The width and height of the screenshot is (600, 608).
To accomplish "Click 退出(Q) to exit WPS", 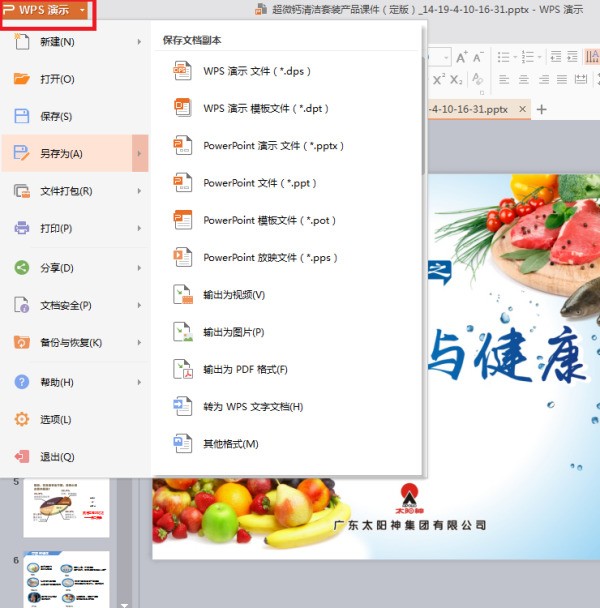I will click(56, 457).
